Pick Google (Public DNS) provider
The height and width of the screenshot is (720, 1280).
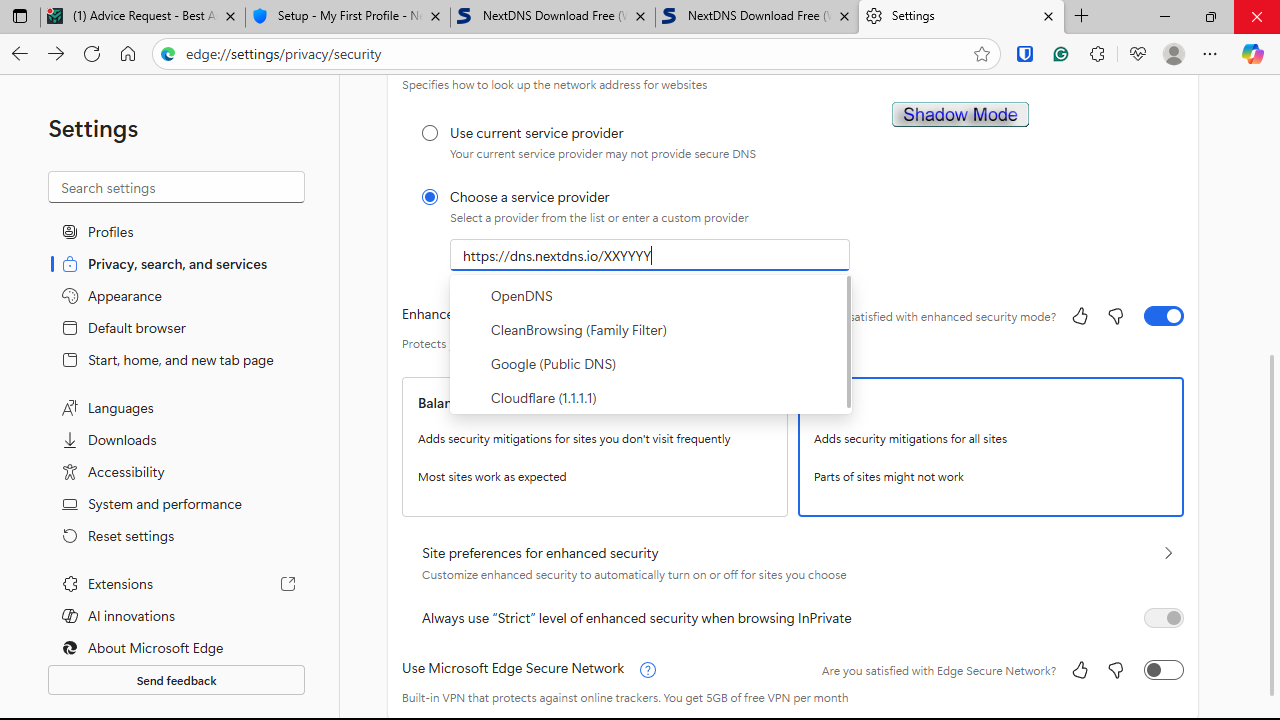point(648,364)
